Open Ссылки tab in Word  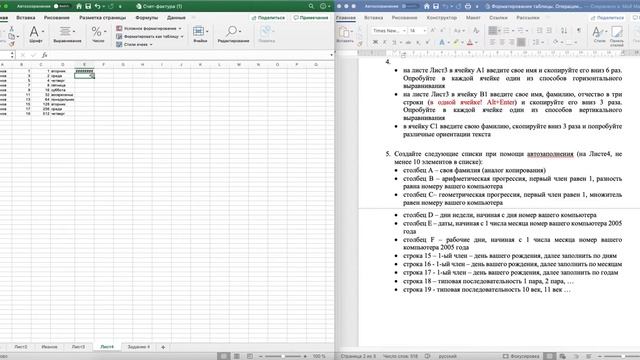coord(498,18)
